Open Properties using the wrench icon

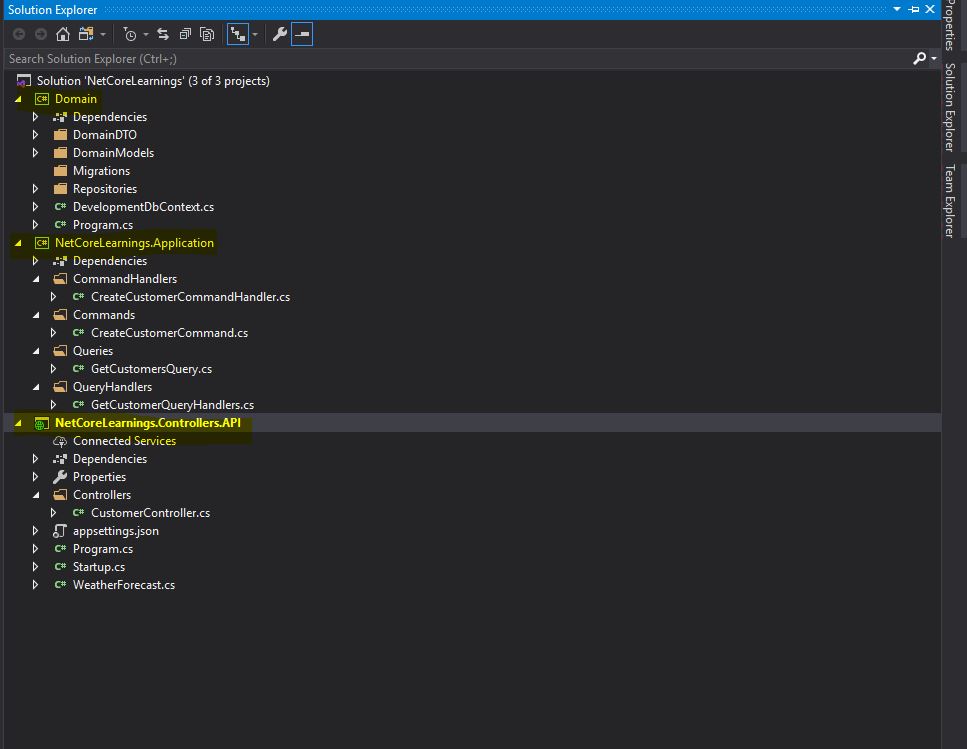pos(278,33)
